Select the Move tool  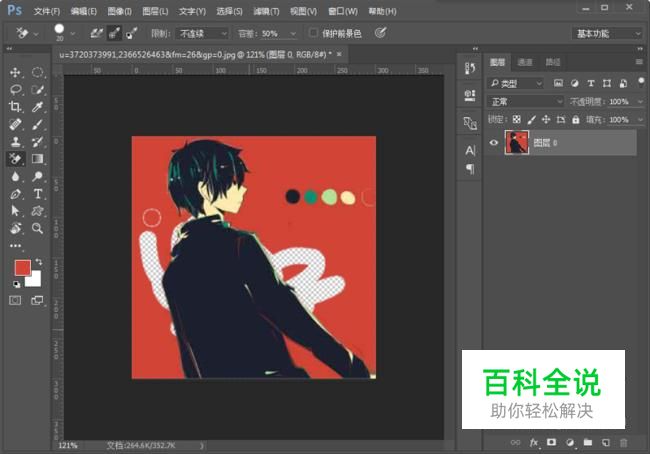coord(15,73)
